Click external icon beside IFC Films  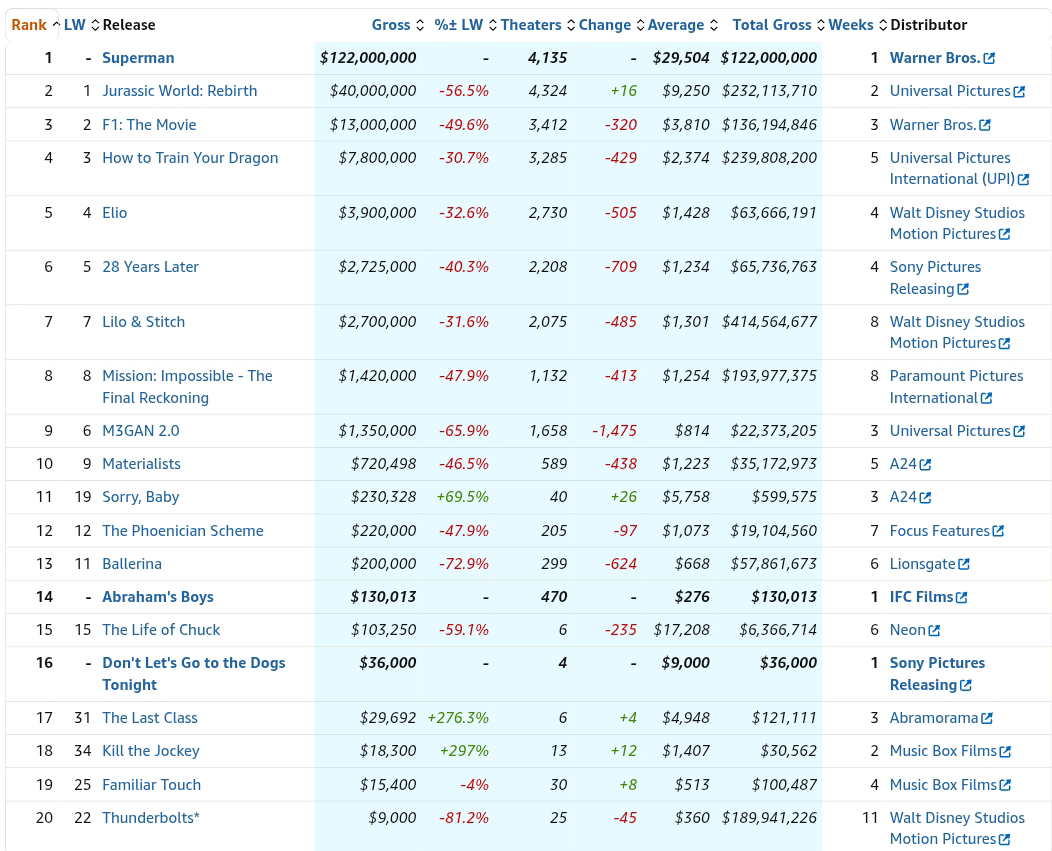tap(961, 597)
